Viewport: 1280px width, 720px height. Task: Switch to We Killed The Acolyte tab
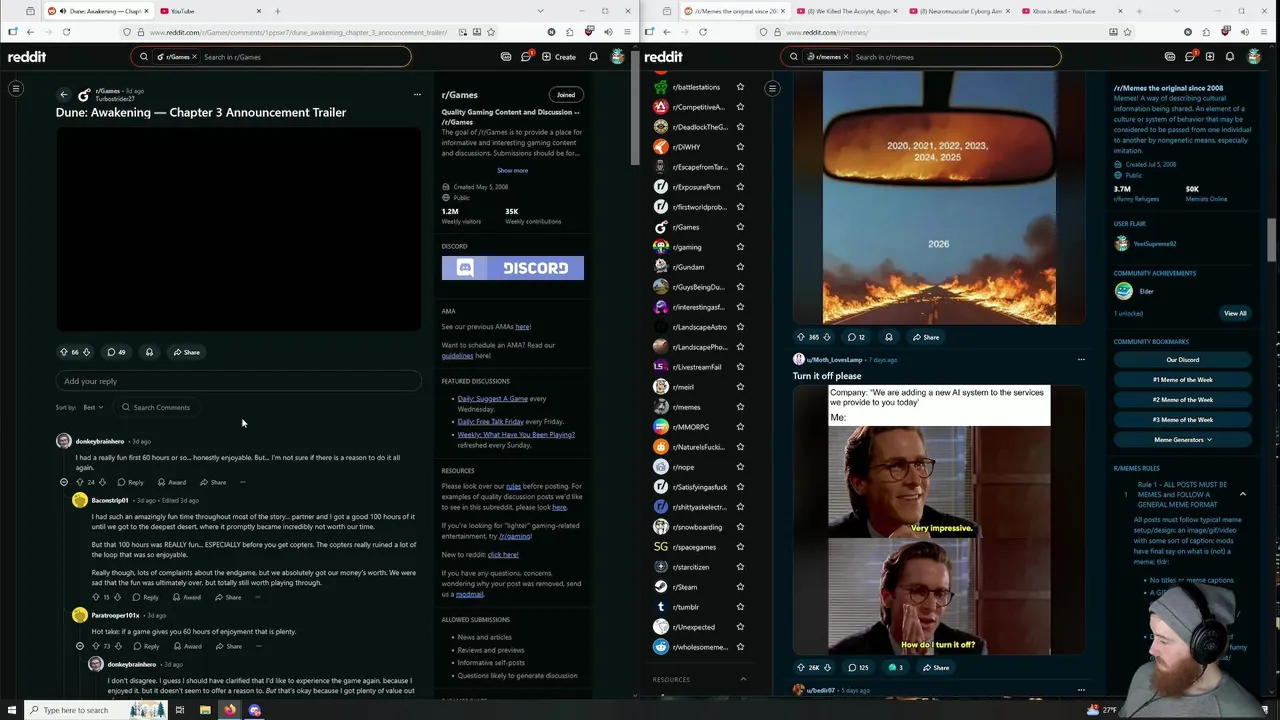tap(846, 11)
